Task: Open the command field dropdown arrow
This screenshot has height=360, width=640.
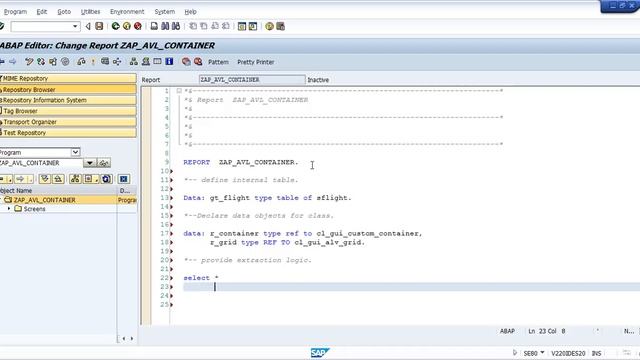Action: pos(75,26)
